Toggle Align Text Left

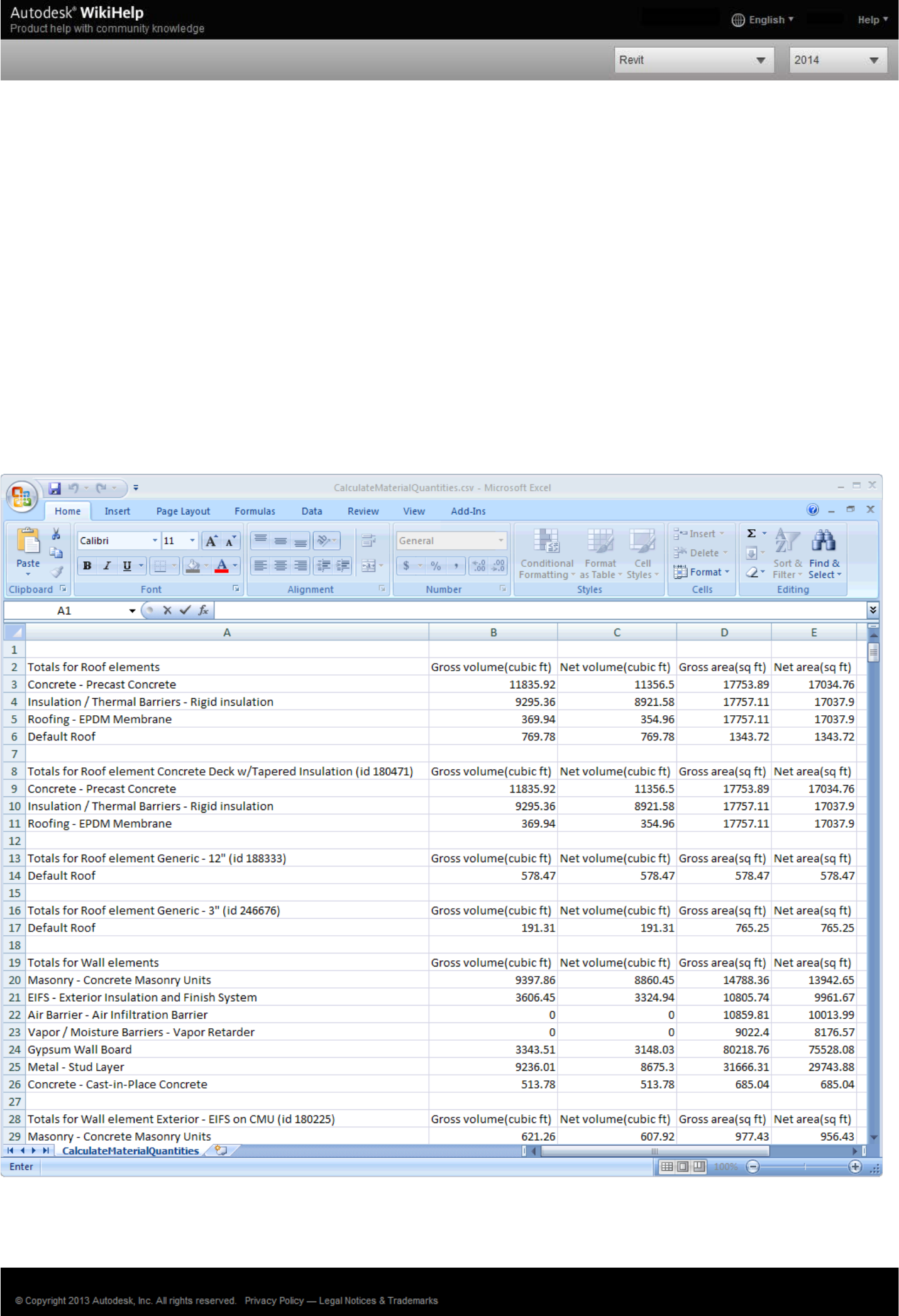pyautogui.click(x=260, y=566)
